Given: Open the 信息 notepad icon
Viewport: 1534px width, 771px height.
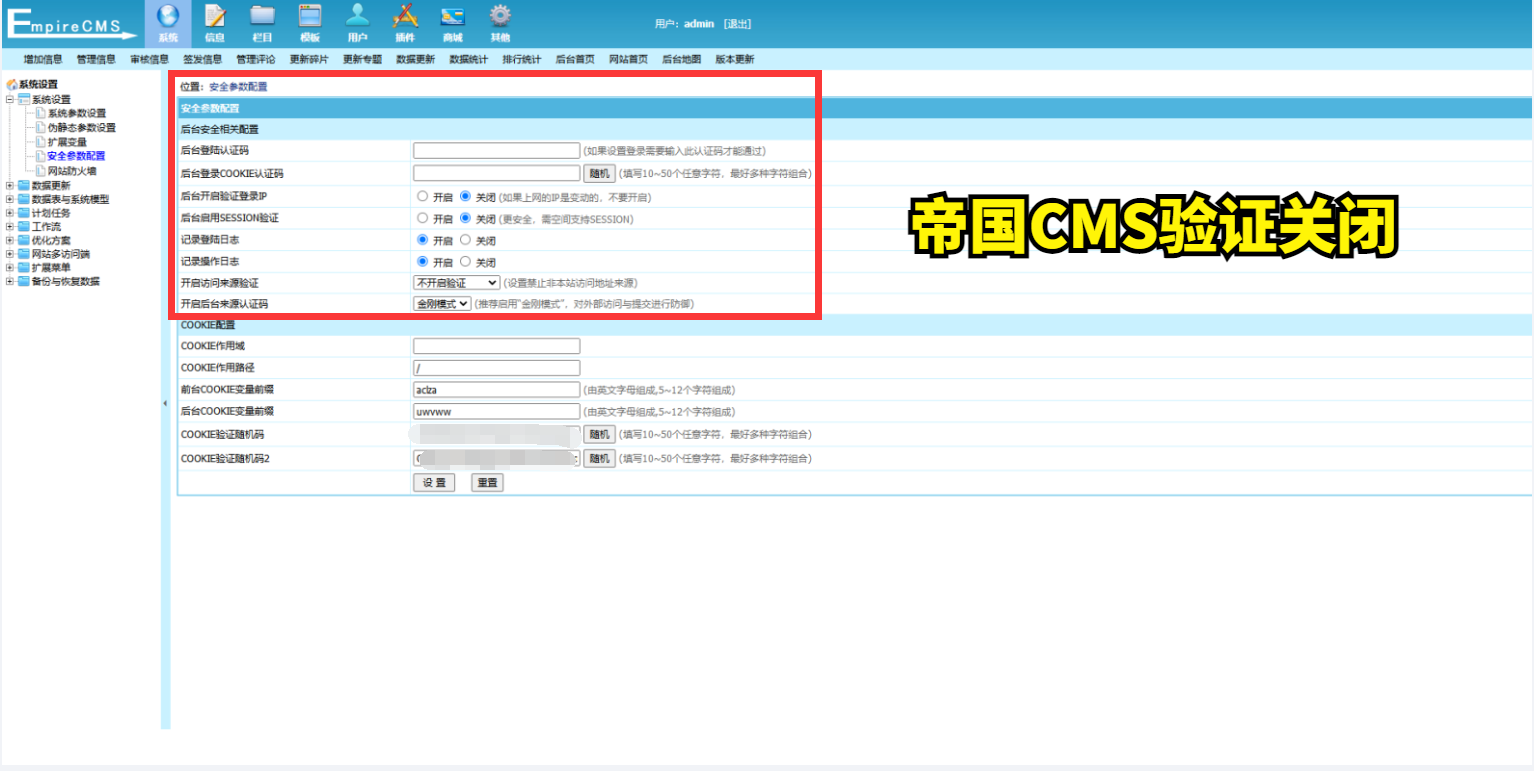Looking at the screenshot, I should (214, 16).
